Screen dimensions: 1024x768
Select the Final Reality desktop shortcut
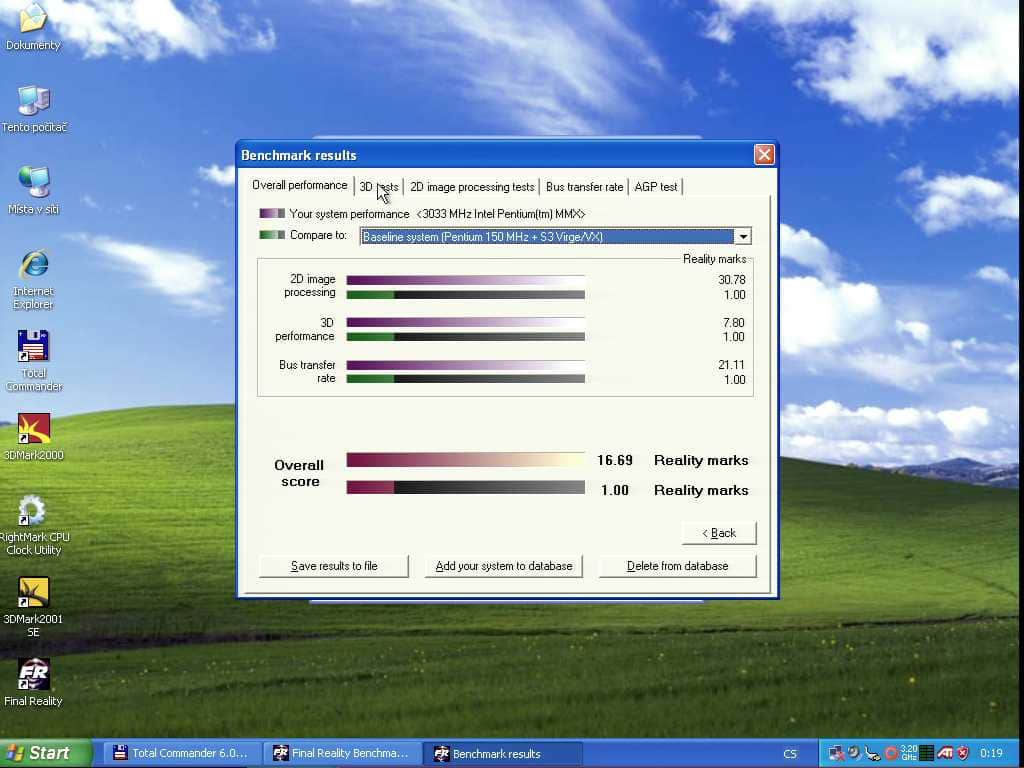point(33,682)
